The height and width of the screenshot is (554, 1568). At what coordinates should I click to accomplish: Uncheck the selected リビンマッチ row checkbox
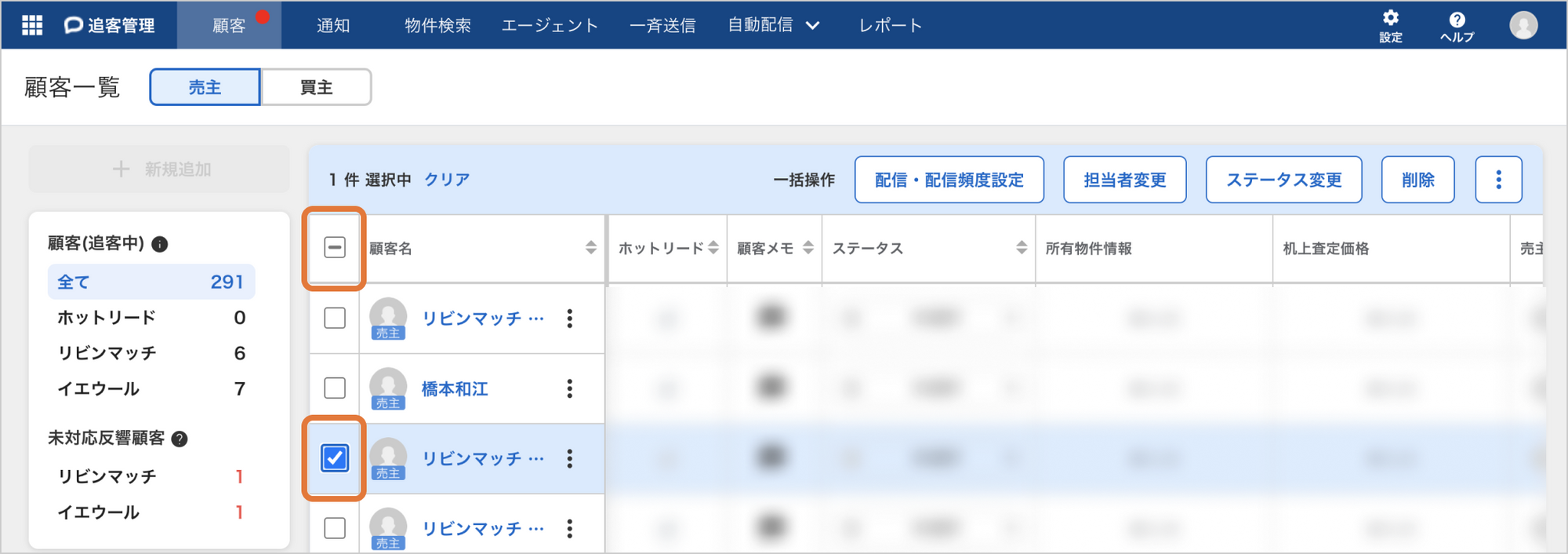pyautogui.click(x=335, y=457)
